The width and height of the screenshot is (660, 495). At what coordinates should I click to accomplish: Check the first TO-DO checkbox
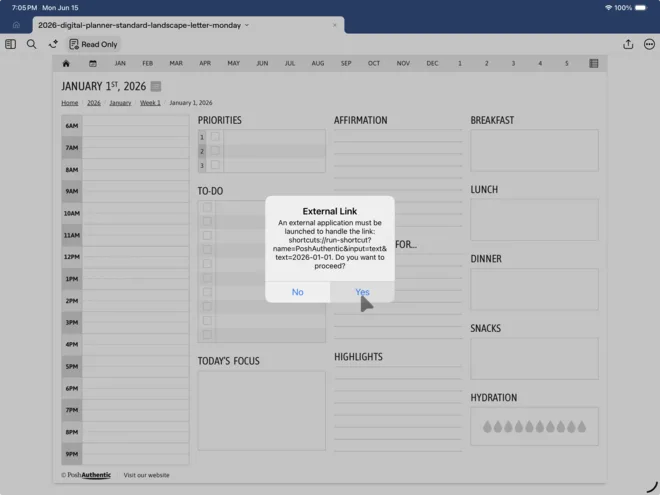click(x=207, y=207)
